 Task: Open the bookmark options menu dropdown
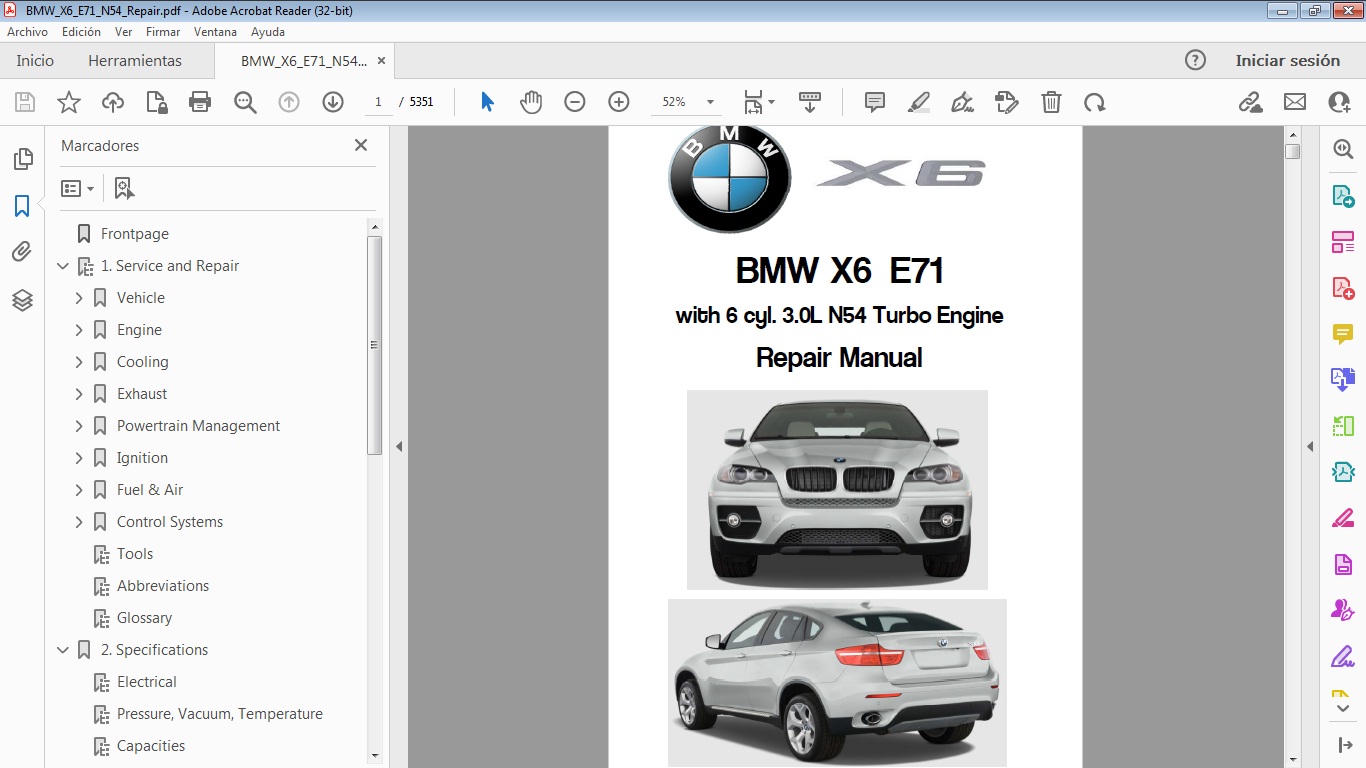tap(77, 188)
